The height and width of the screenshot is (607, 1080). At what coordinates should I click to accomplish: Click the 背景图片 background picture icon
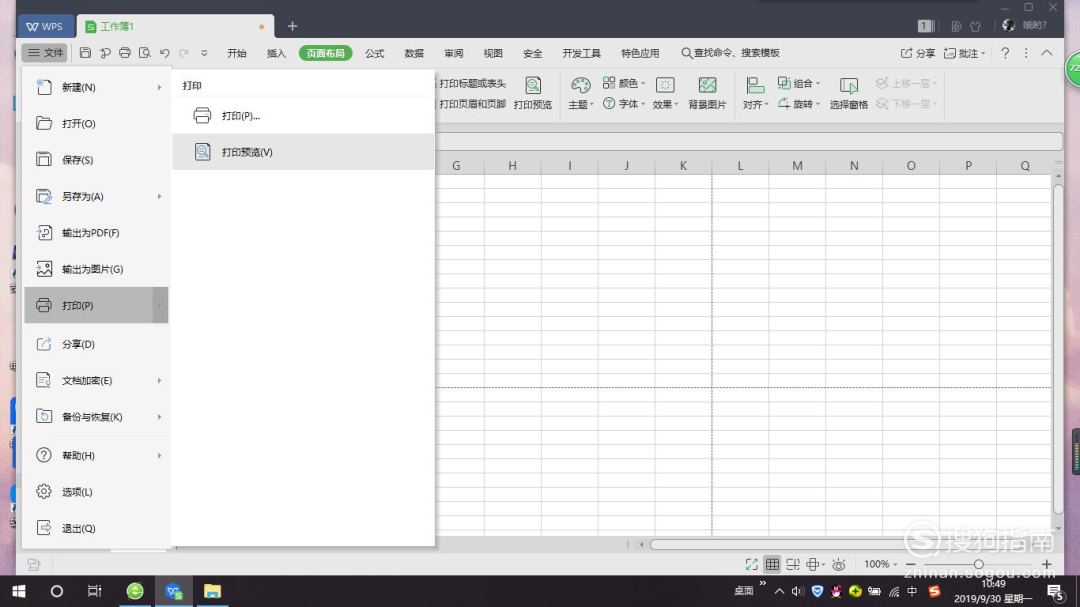coord(707,94)
